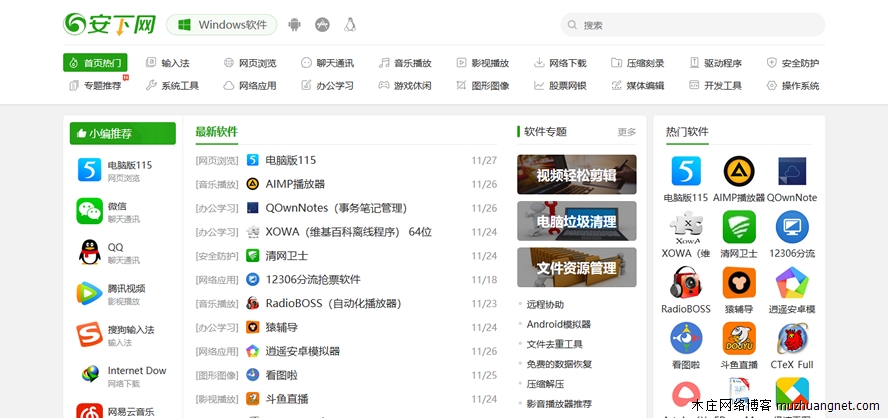888x418 pixels.
Task: Open the 聊天通讯 category
Action: pos(327,63)
